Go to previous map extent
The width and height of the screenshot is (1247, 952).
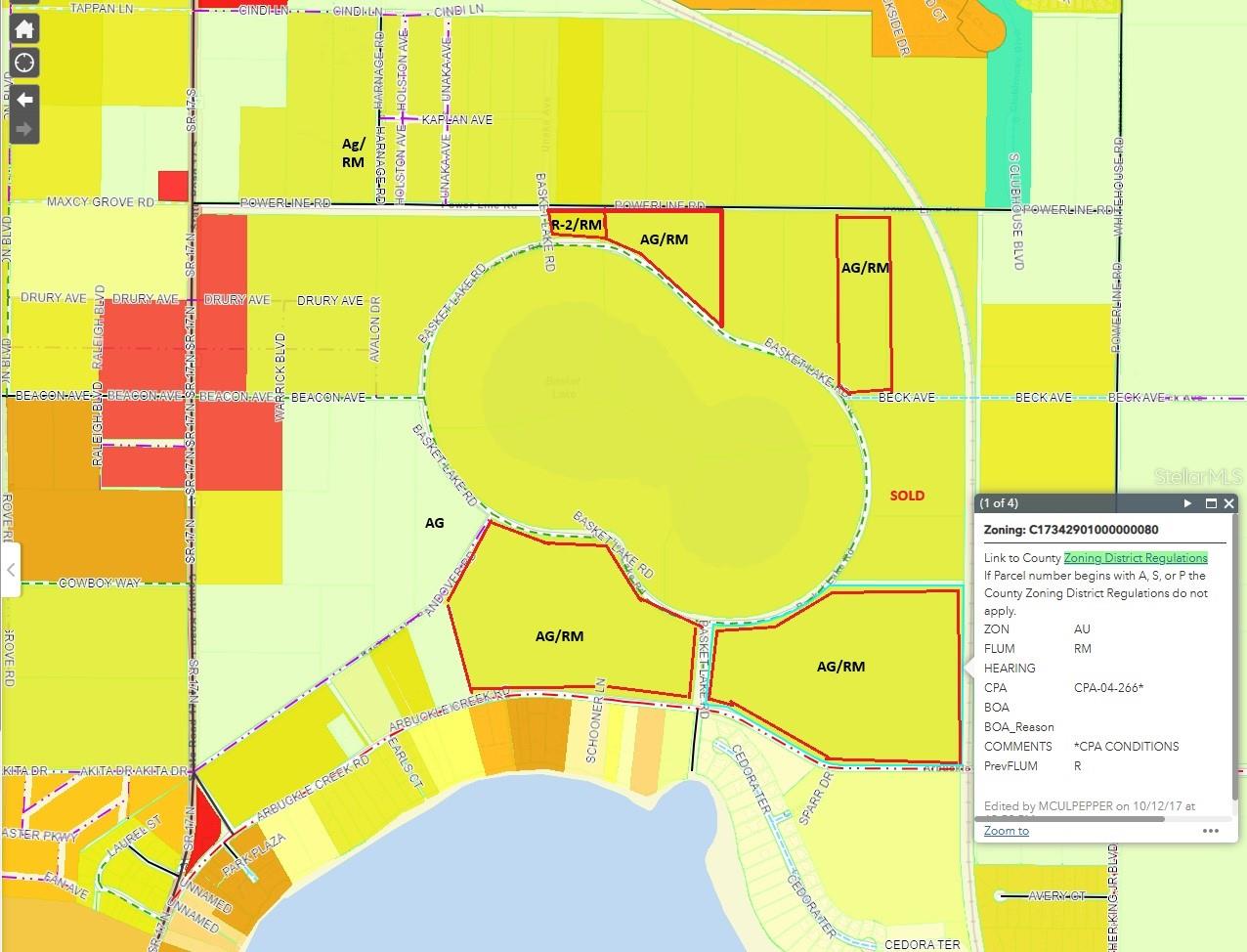(x=24, y=99)
